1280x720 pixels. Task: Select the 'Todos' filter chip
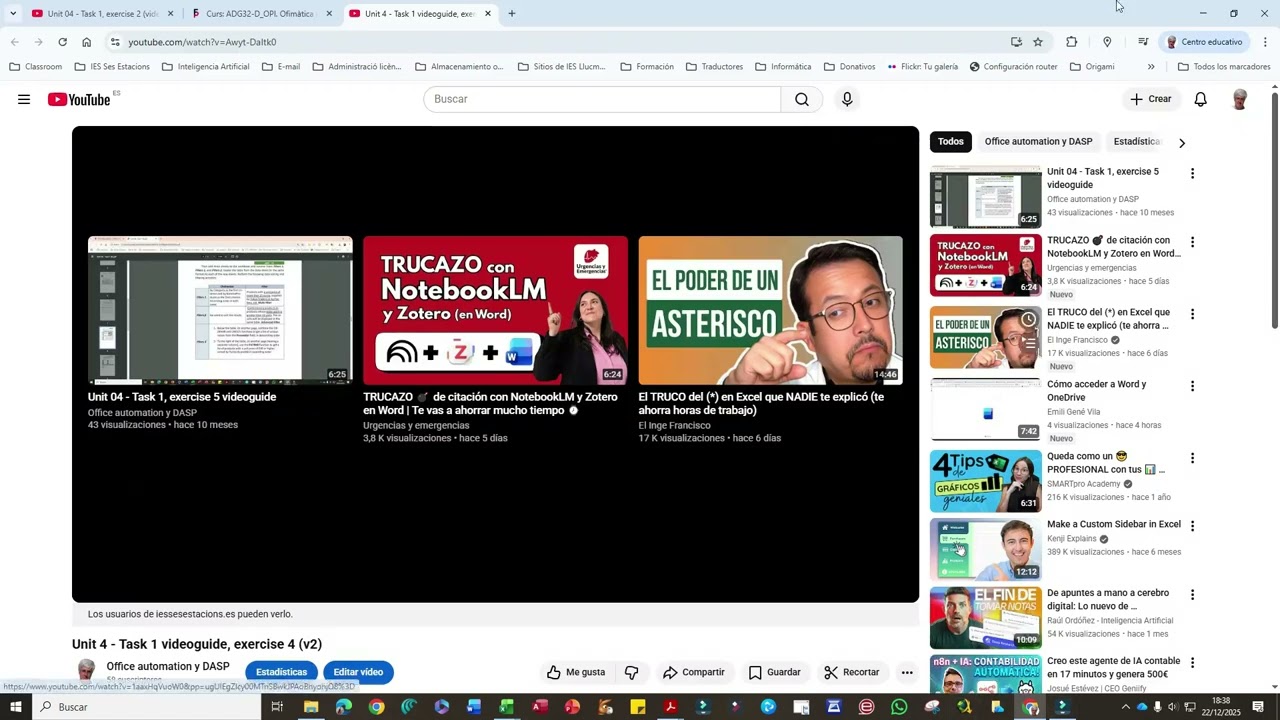pyautogui.click(x=951, y=142)
